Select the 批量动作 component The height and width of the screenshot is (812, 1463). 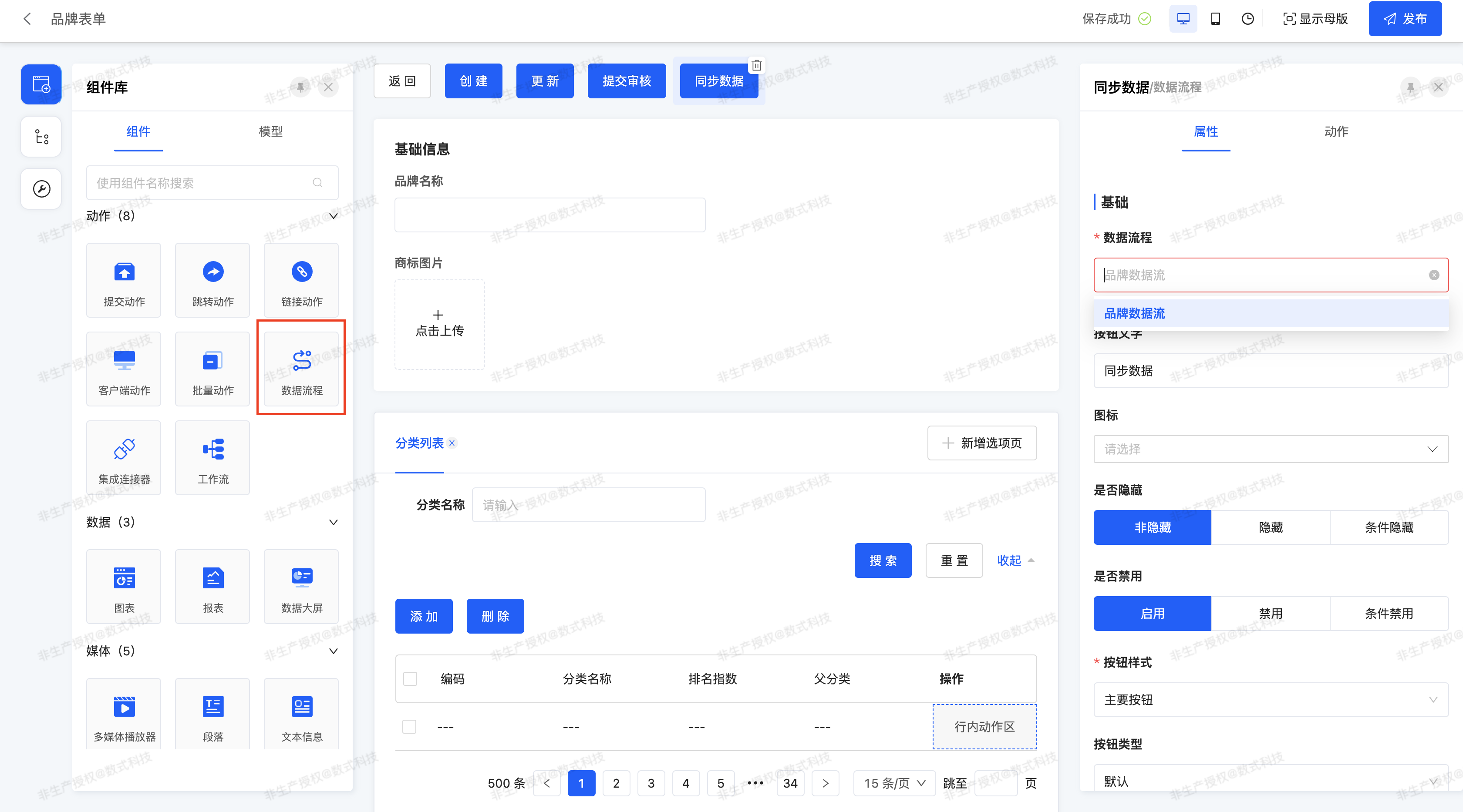point(212,369)
